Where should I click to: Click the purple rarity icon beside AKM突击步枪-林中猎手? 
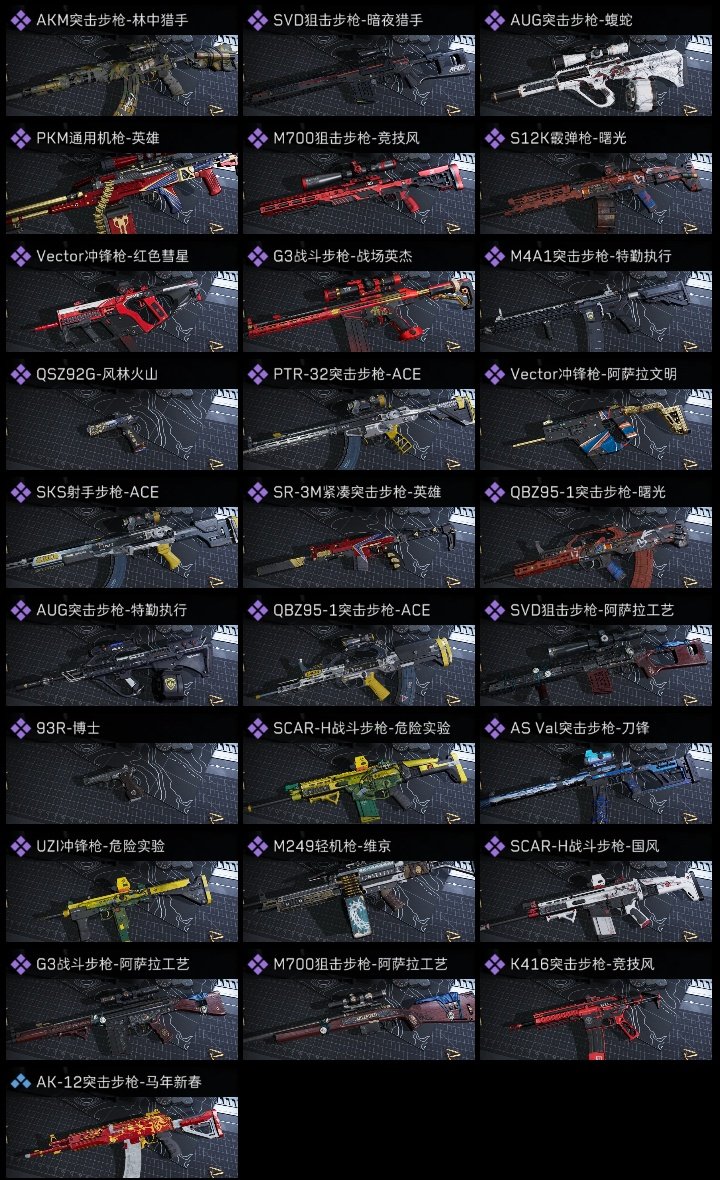(x=20, y=20)
